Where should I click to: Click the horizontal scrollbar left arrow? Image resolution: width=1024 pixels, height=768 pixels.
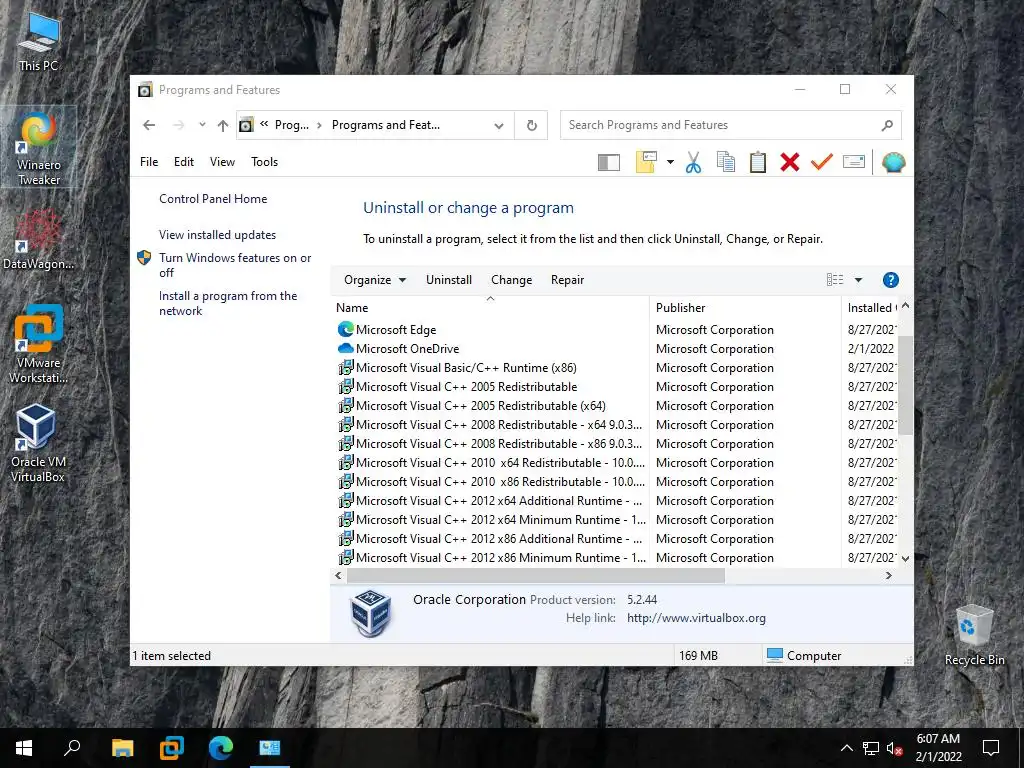(x=338, y=575)
